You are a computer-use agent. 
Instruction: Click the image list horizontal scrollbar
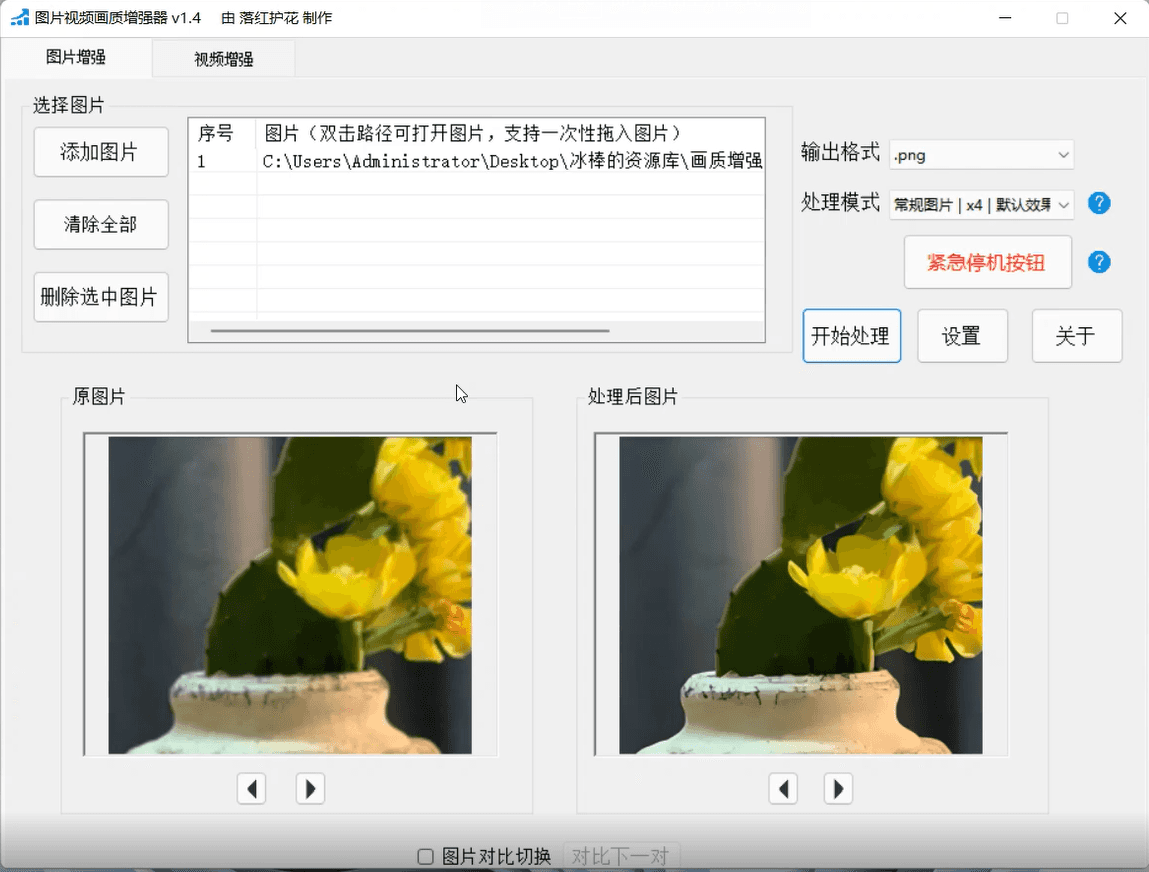pos(410,330)
